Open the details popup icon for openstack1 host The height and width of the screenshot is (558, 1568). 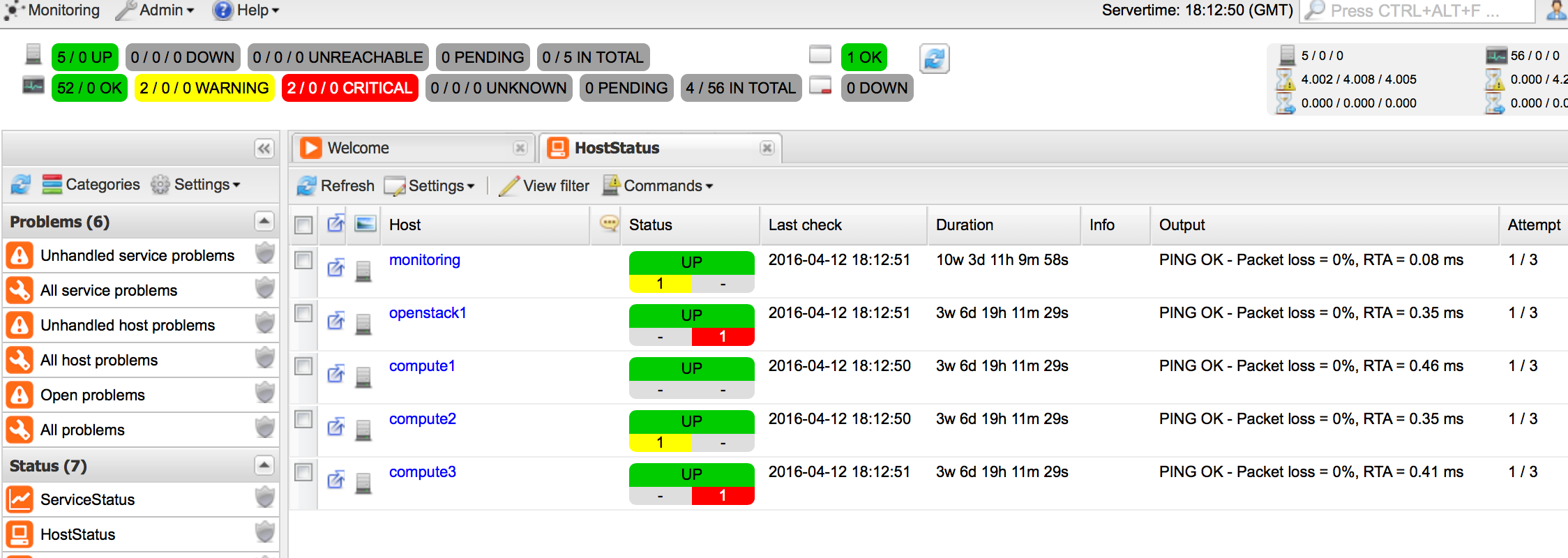pos(336,320)
